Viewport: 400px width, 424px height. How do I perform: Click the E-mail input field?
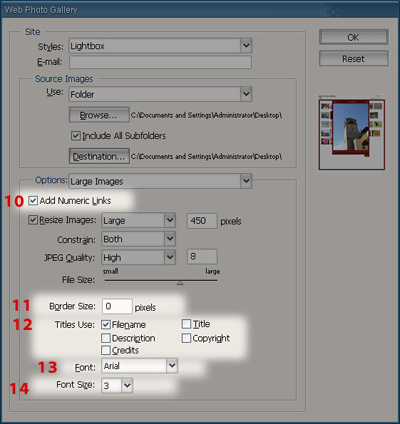click(160, 62)
